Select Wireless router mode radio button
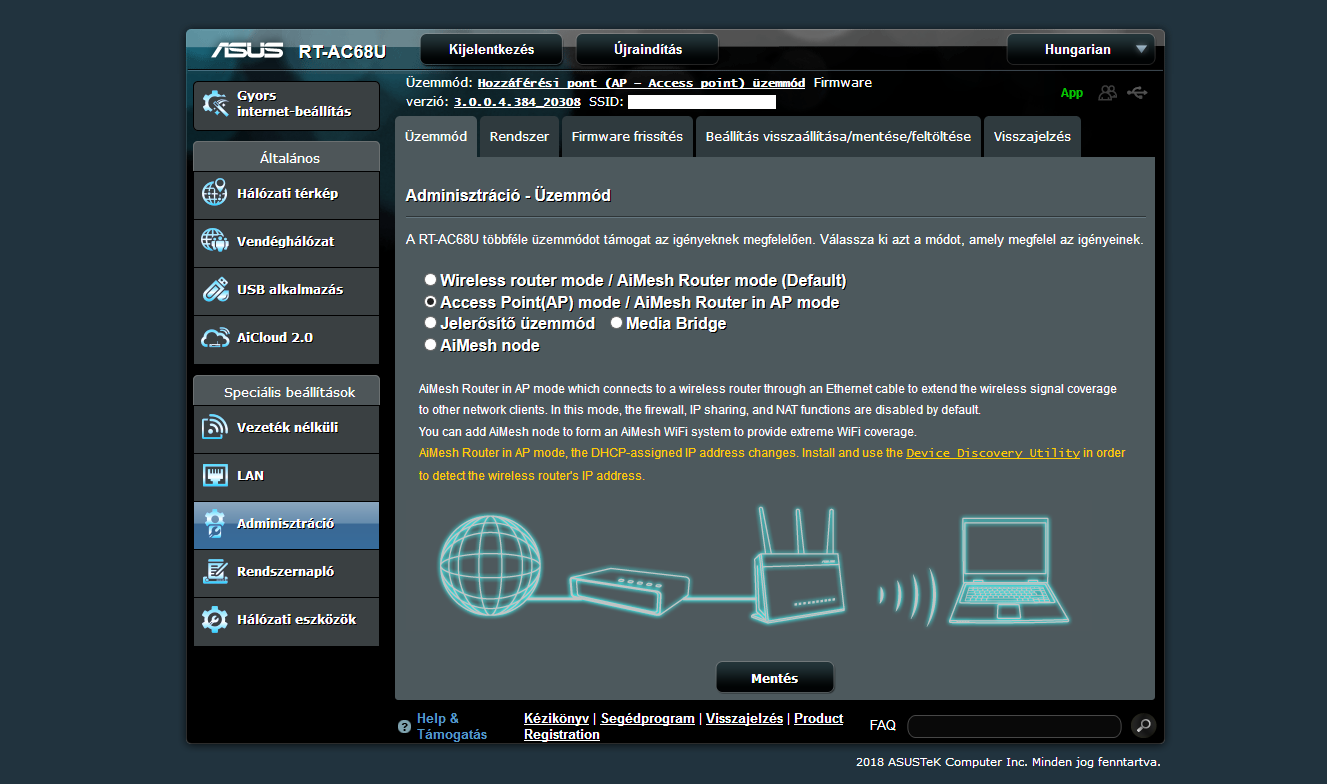This screenshot has height=784, width=1327. tap(430, 280)
